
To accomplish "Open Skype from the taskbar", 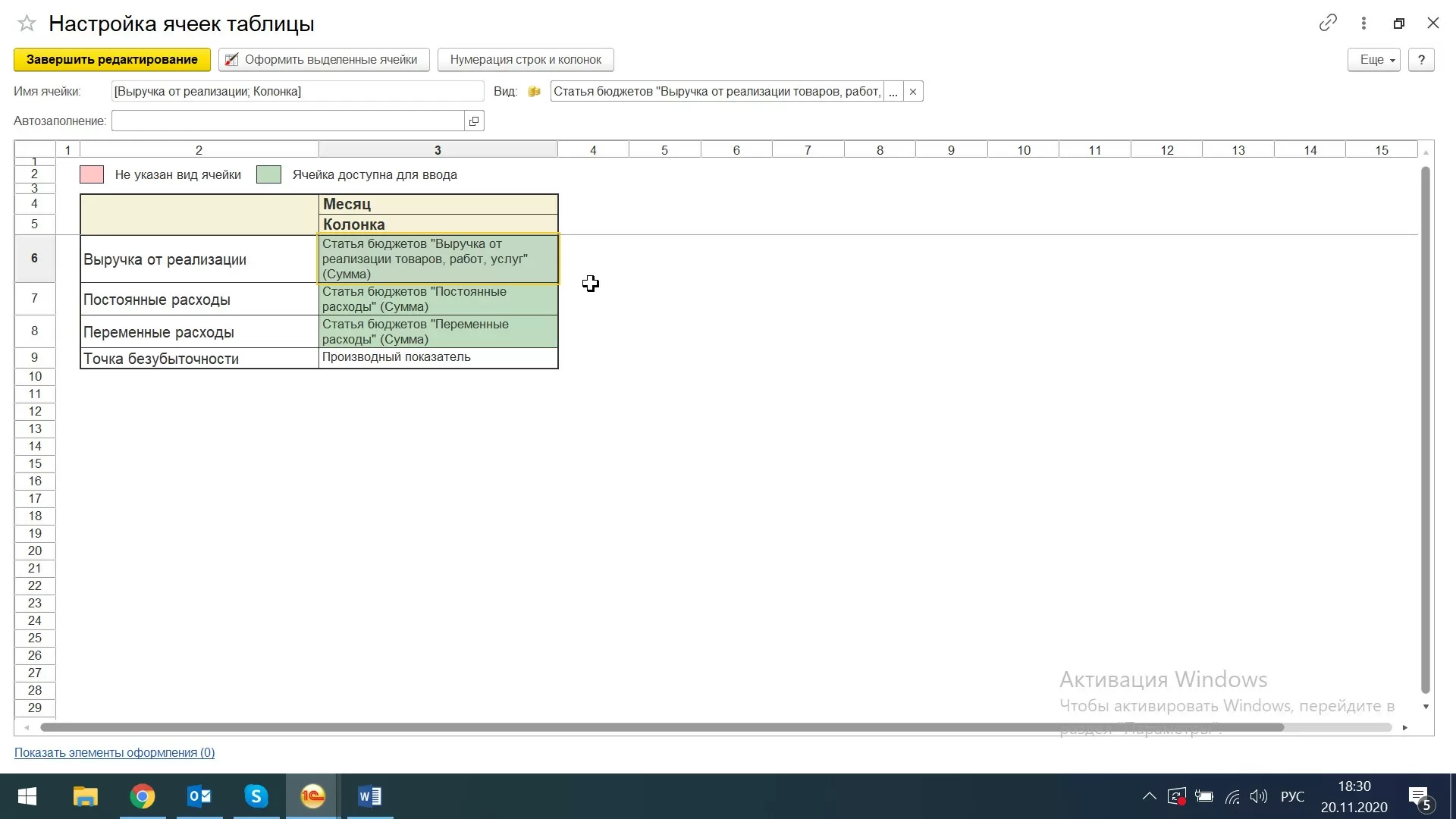I will (x=256, y=796).
